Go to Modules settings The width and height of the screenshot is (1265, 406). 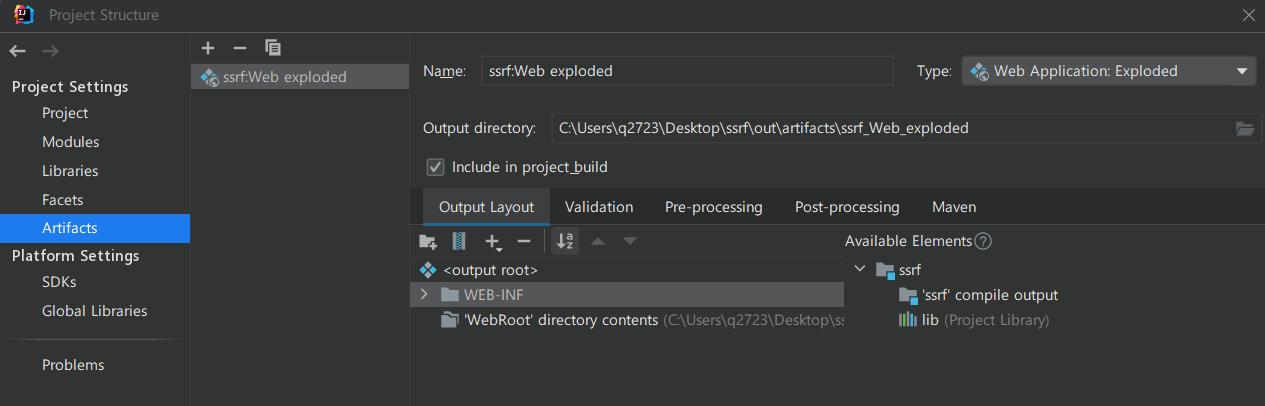[70, 142]
